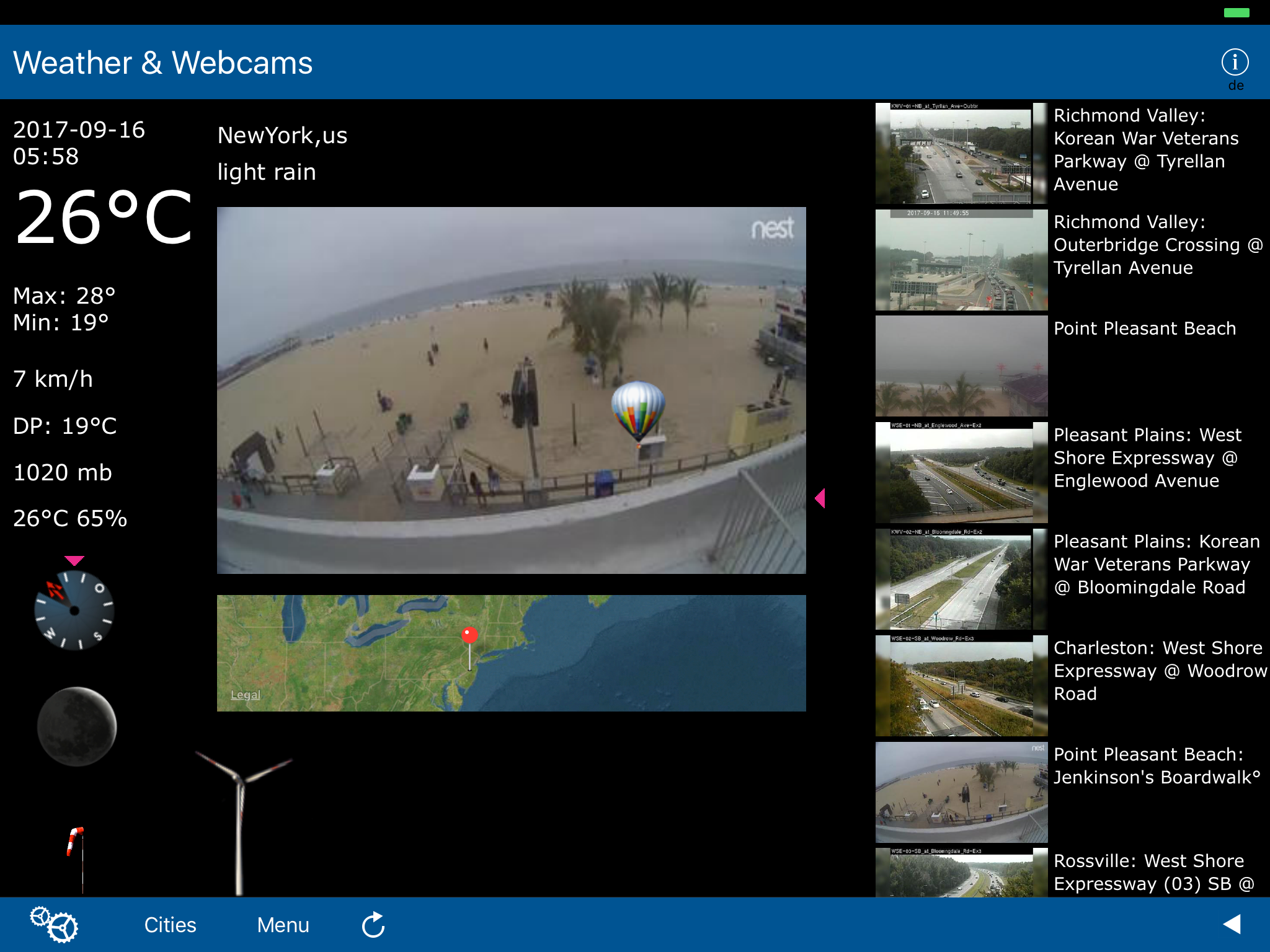Click the refresh arrow icon
Viewport: 1270px width, 952px height.
tap(373, 925)
